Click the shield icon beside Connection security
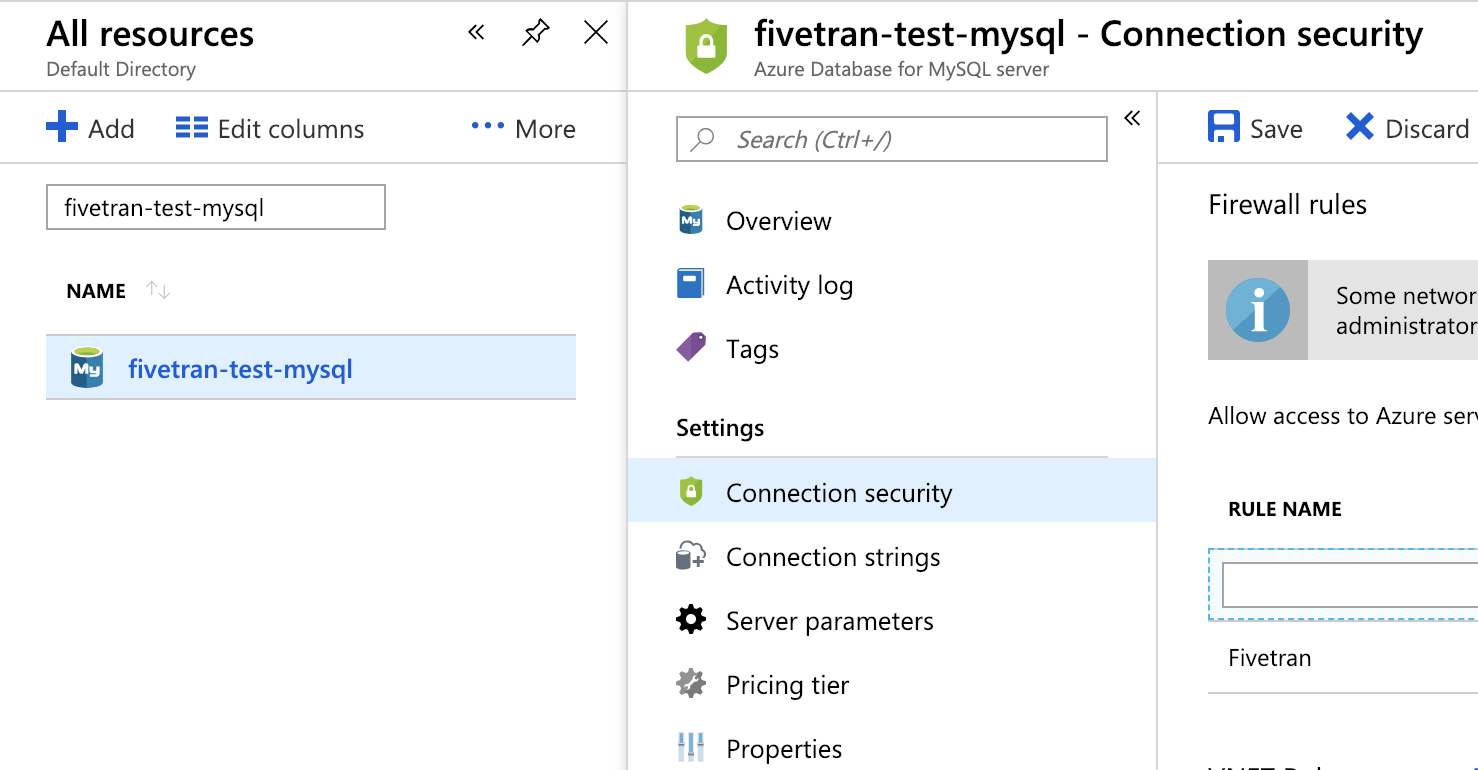The height and width of the screenshot is (770, 1478). pos(690,491)
